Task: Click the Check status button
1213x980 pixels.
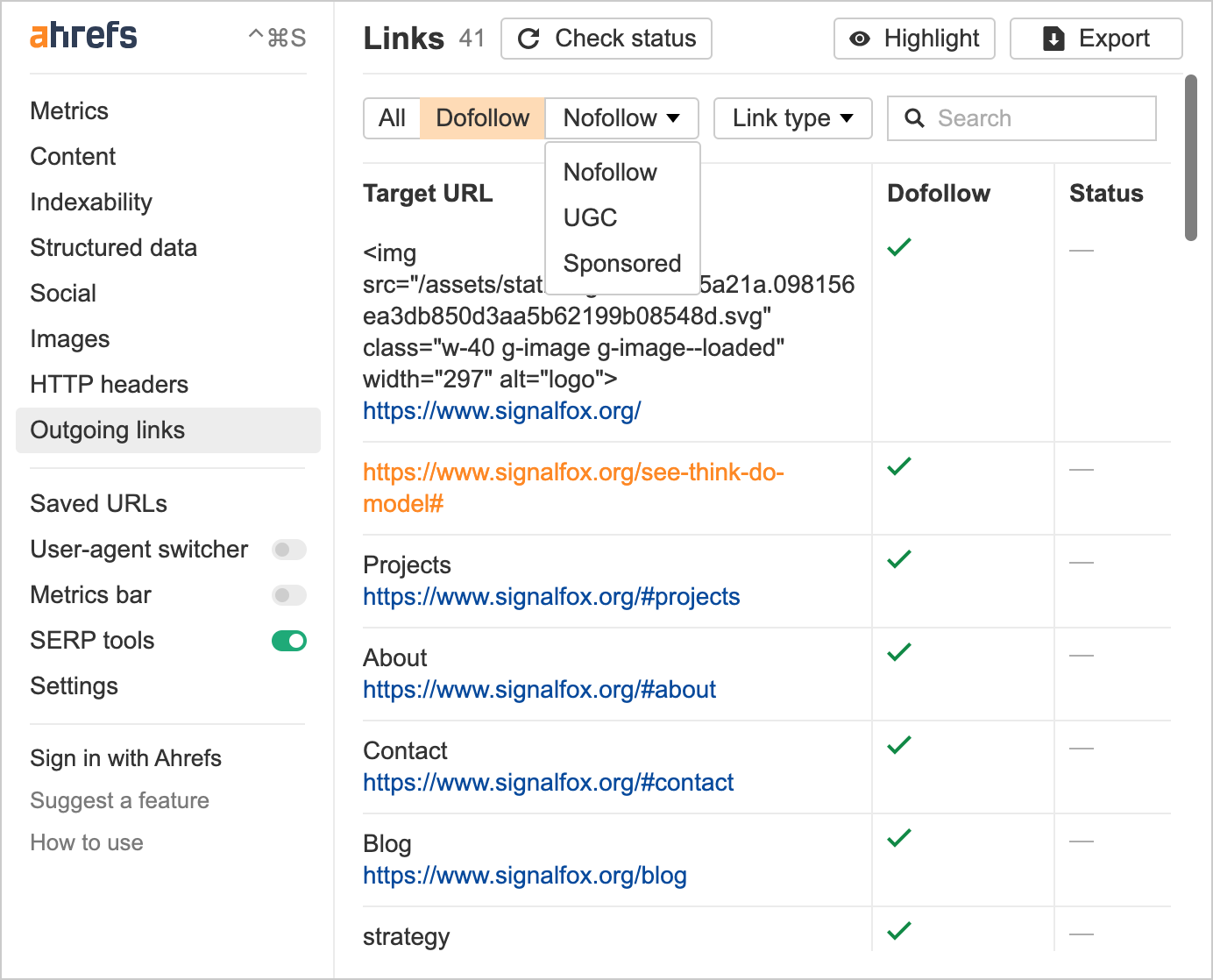Action: point(606,39)
